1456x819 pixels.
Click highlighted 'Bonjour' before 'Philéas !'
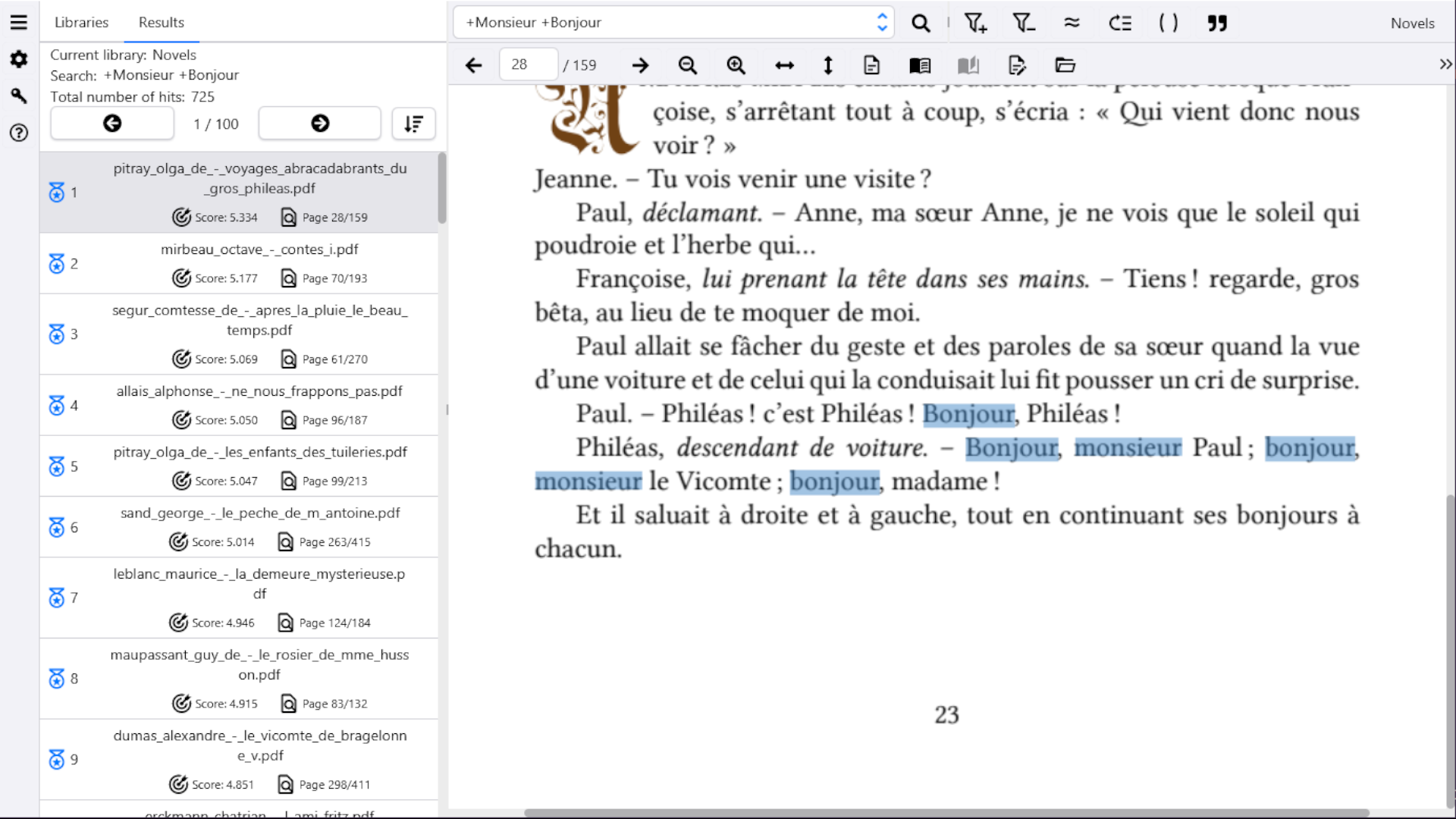tap(968, 414)
